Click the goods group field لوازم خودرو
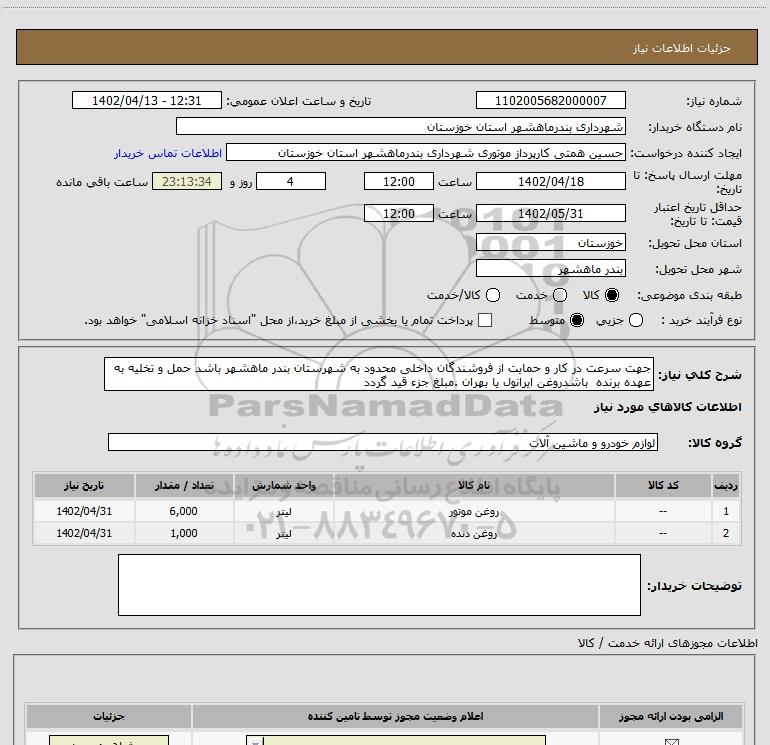 coord(383,442)
